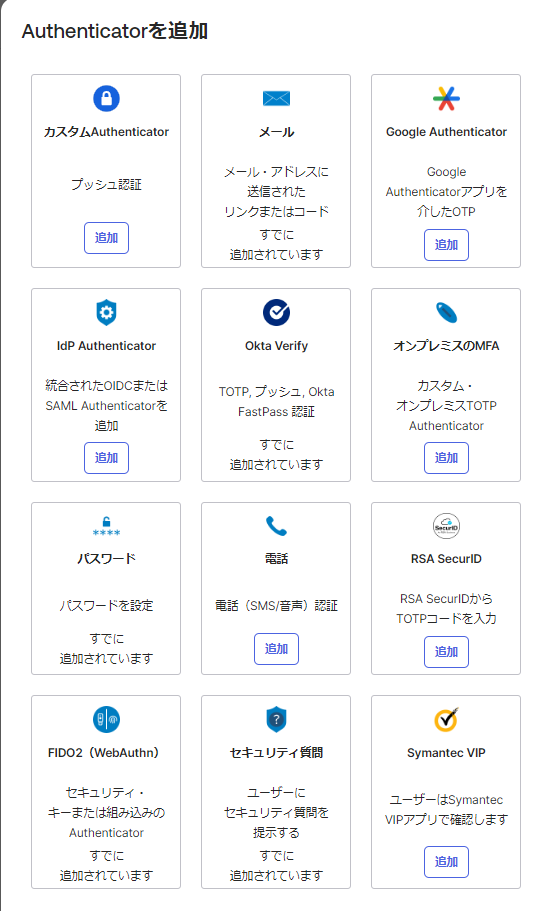Add 電話 authenticator with 追加 button
Viewport: 557px width, 911px height.
pyautogui.click(x=276, y=649)
